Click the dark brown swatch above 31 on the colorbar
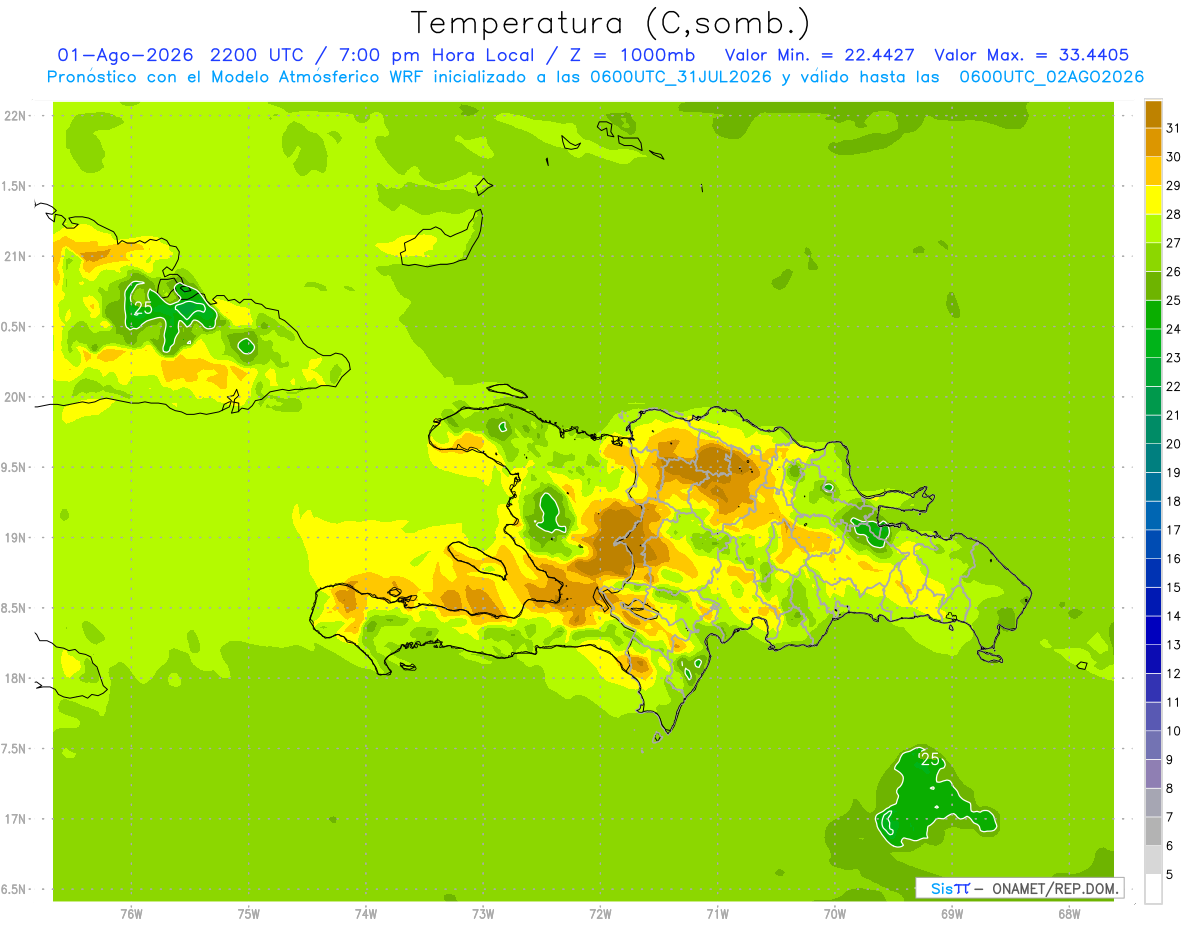Viewport: 1200px width, 927px height. [x=1153, y=113]
